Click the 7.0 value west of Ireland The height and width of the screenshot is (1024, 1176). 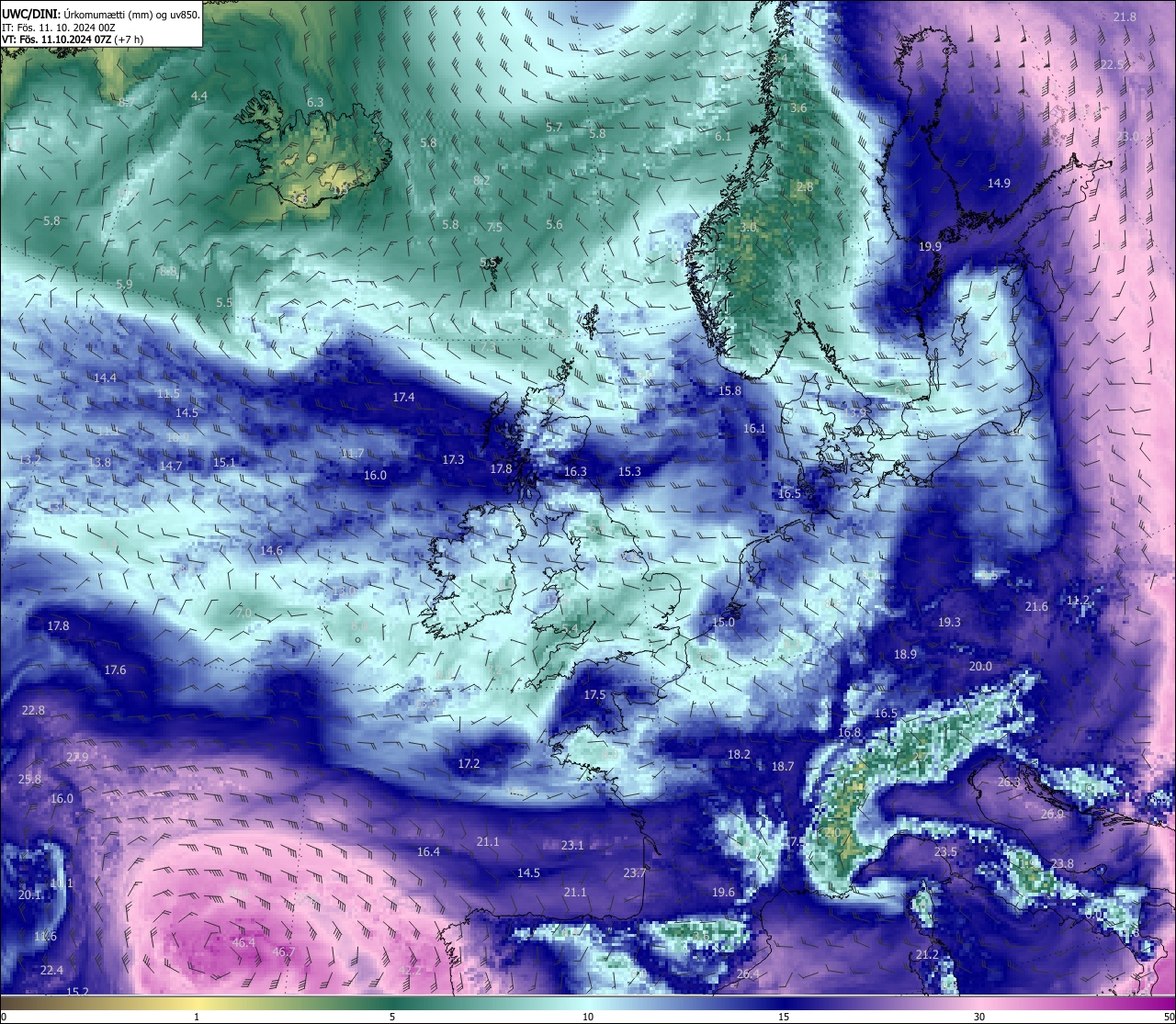(243, 613)
